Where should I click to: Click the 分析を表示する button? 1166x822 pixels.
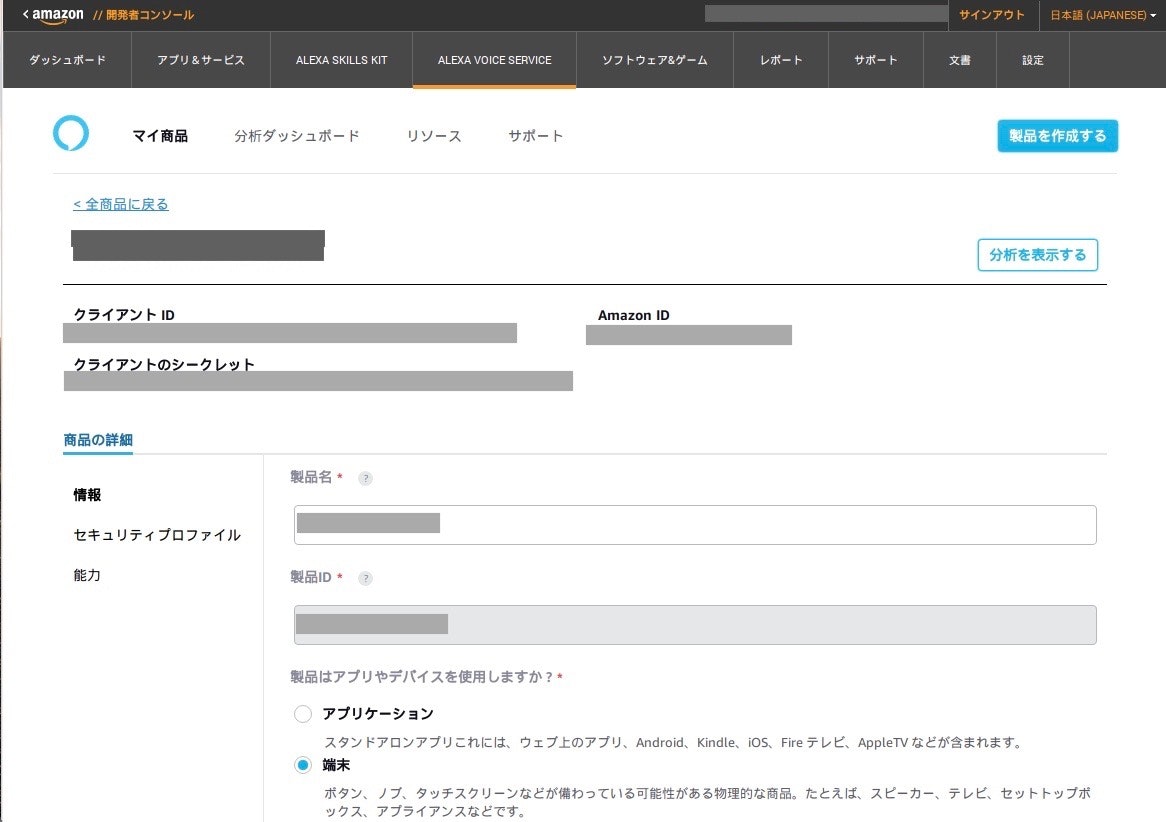(1037, 255)
